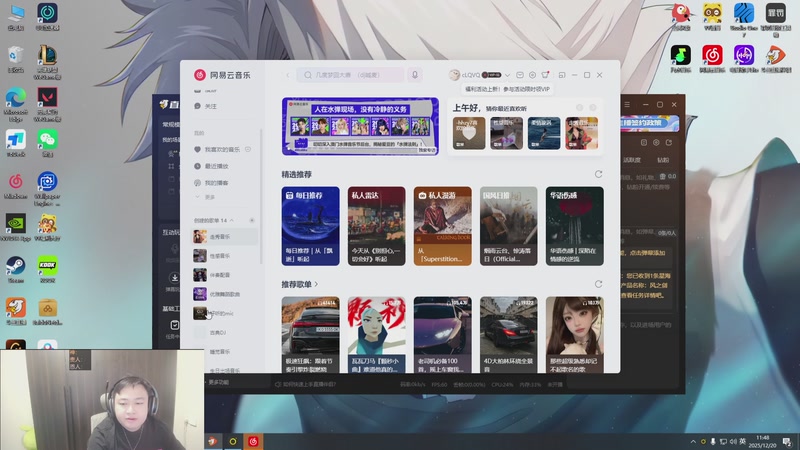The height and width of the screenshot is (450, 800).
Task: Click the NetEase Music taskbar icon
Action: (253, 441)
